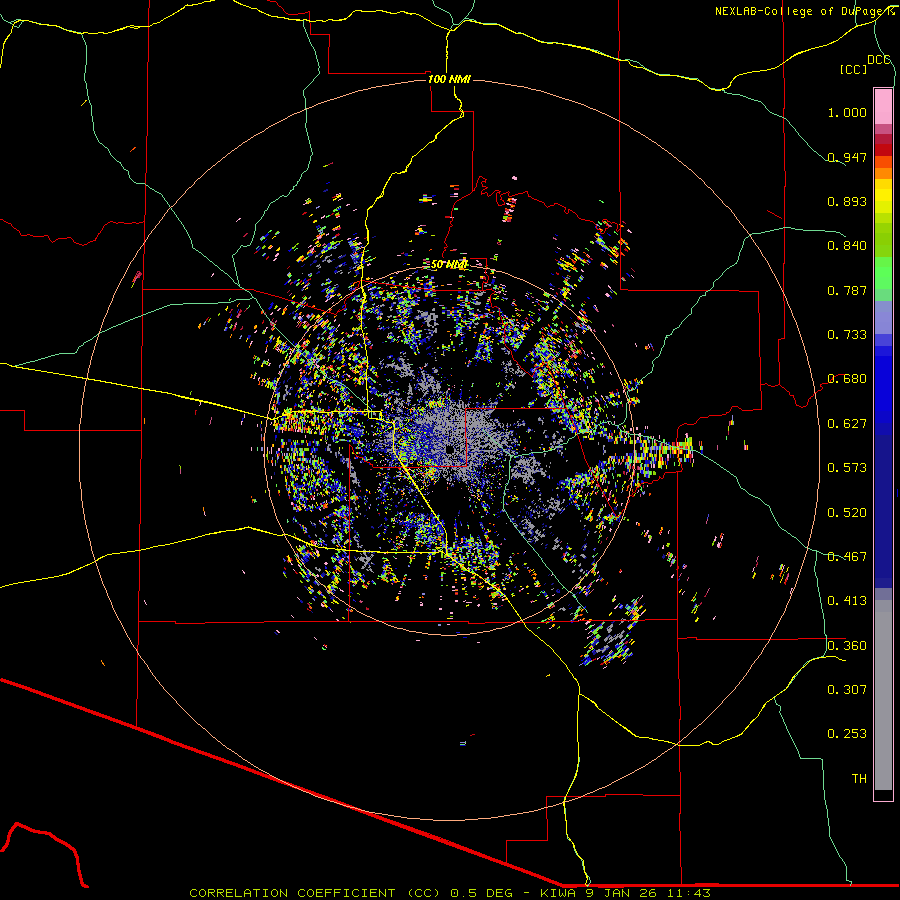Screen dimensions: 900x900
Task: Click the pink segment of the color bar
Action: pyautogui.click(x=883, y=106)
